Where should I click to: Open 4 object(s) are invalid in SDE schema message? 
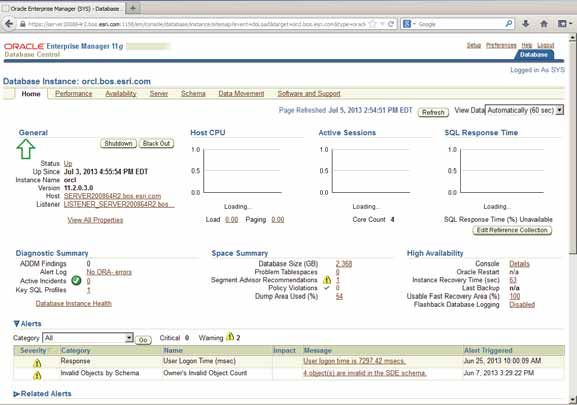(x=365, y=373)
